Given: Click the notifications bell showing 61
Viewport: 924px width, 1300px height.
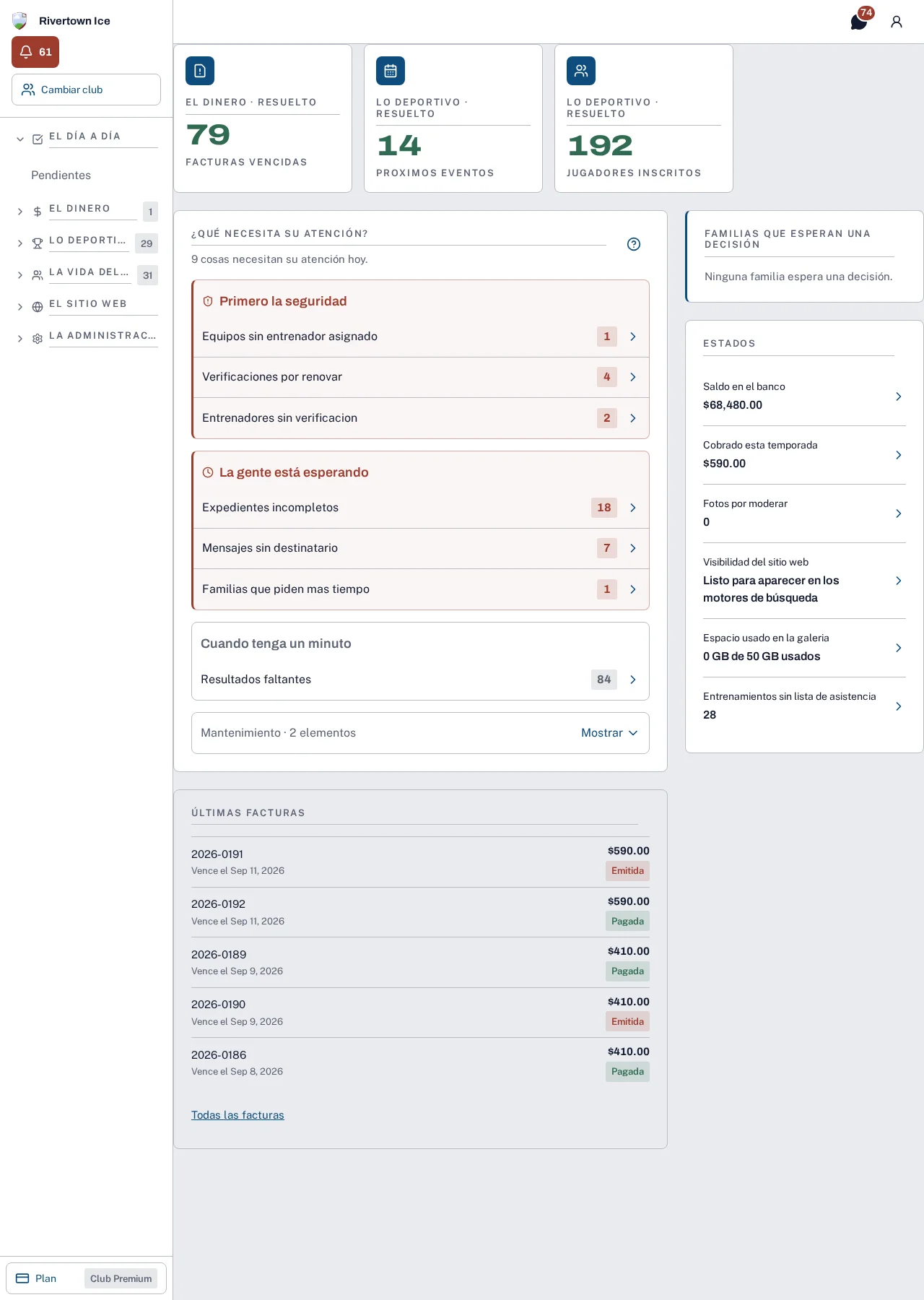Looking at the screenshot, I should pos(35,52).
